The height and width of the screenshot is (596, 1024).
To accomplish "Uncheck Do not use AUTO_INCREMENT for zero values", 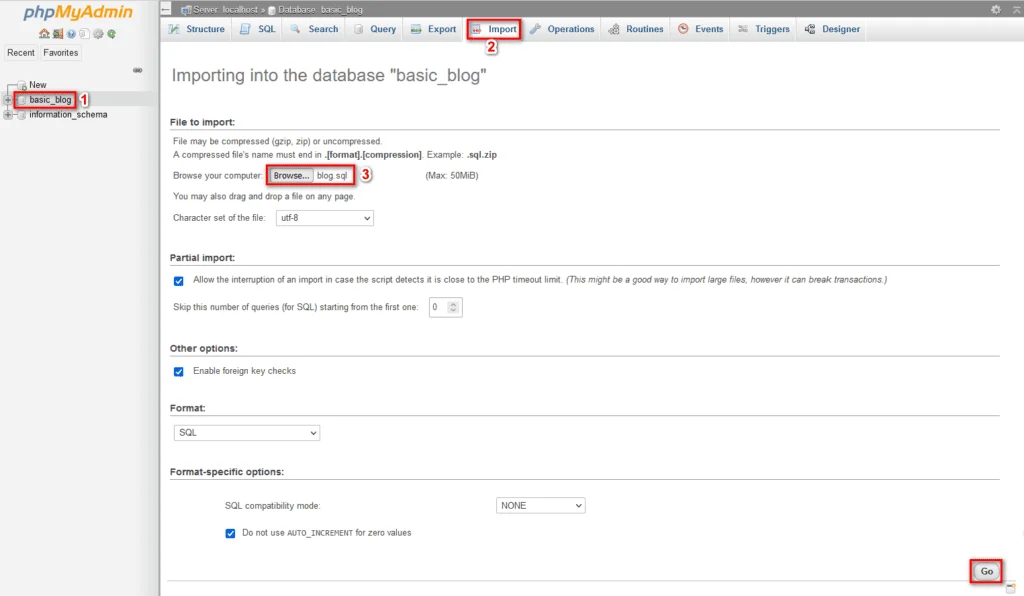I will (231, 533).
